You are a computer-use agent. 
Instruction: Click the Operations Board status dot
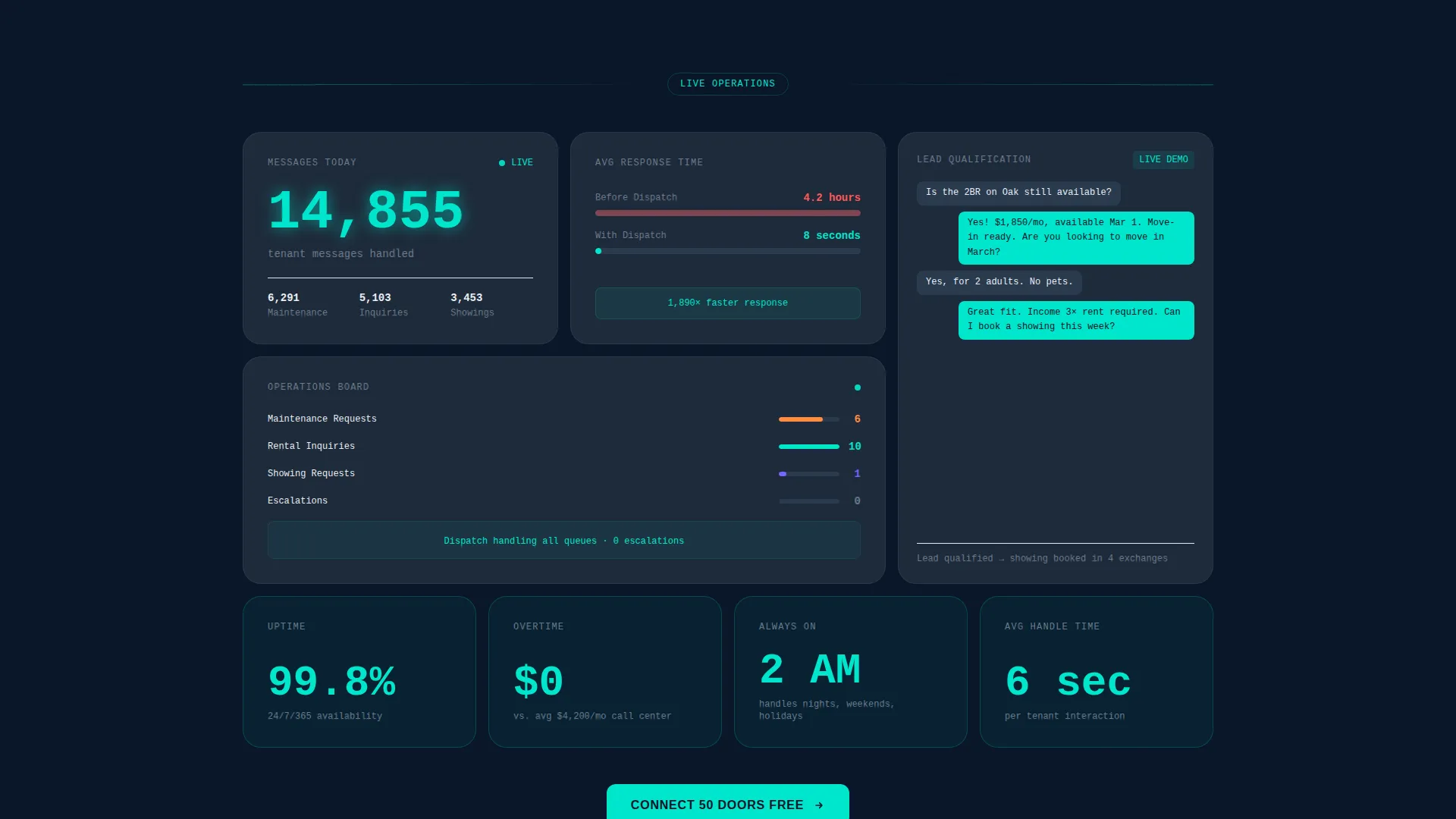[858, 388]
